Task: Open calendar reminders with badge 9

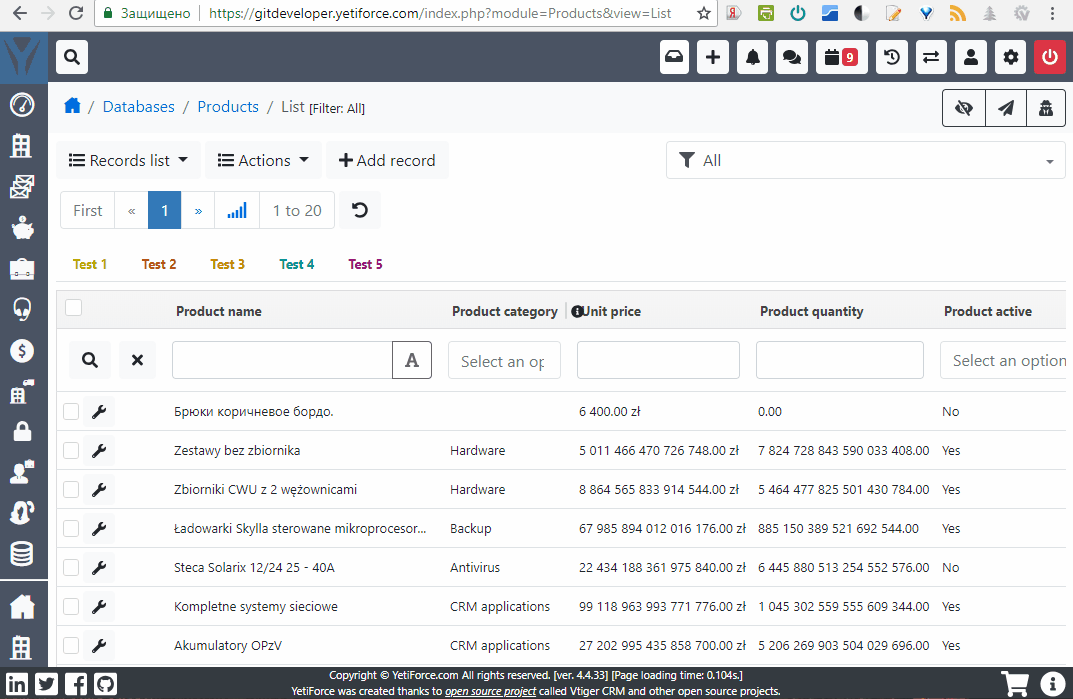Action: tap(842, 57)
